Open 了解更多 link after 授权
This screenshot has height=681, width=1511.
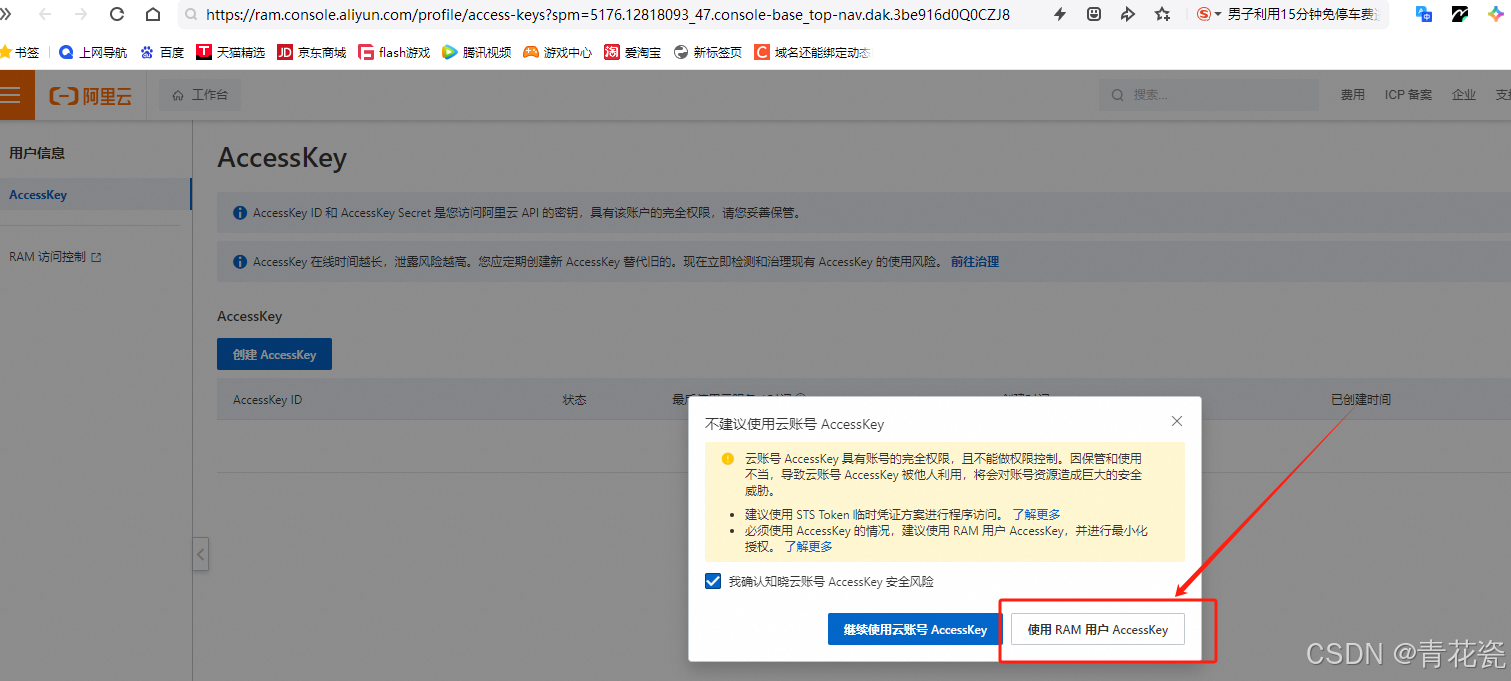[808, 546]
